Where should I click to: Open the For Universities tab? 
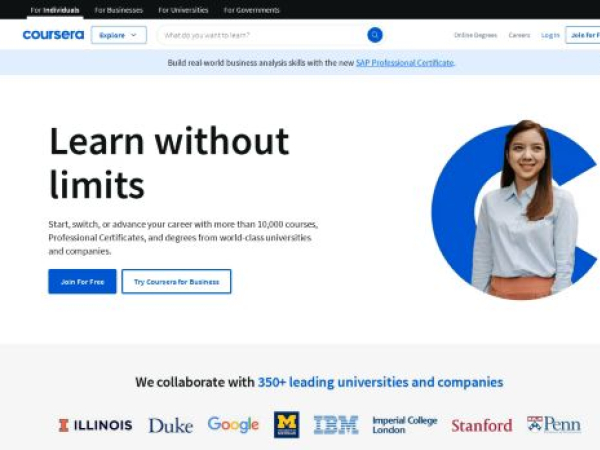tap(183, 10)
